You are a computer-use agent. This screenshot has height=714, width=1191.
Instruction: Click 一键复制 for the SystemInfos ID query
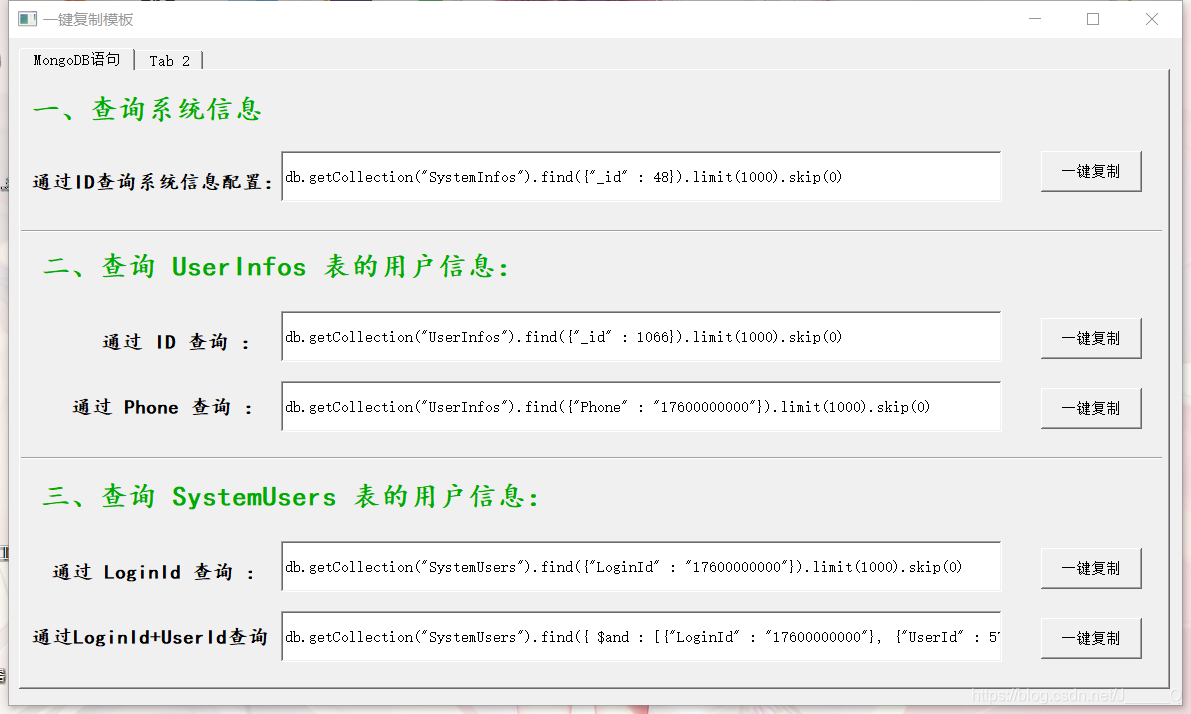tap(1090, 171)
